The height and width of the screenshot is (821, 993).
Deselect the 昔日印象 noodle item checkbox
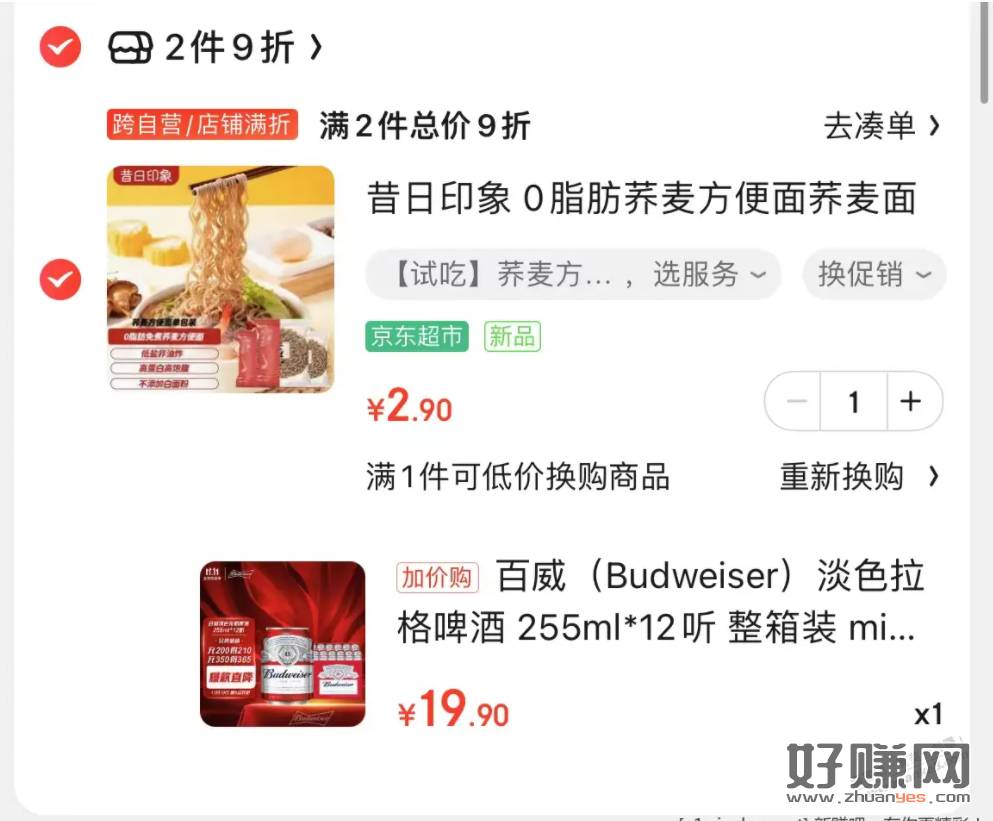tap(60, 279)
